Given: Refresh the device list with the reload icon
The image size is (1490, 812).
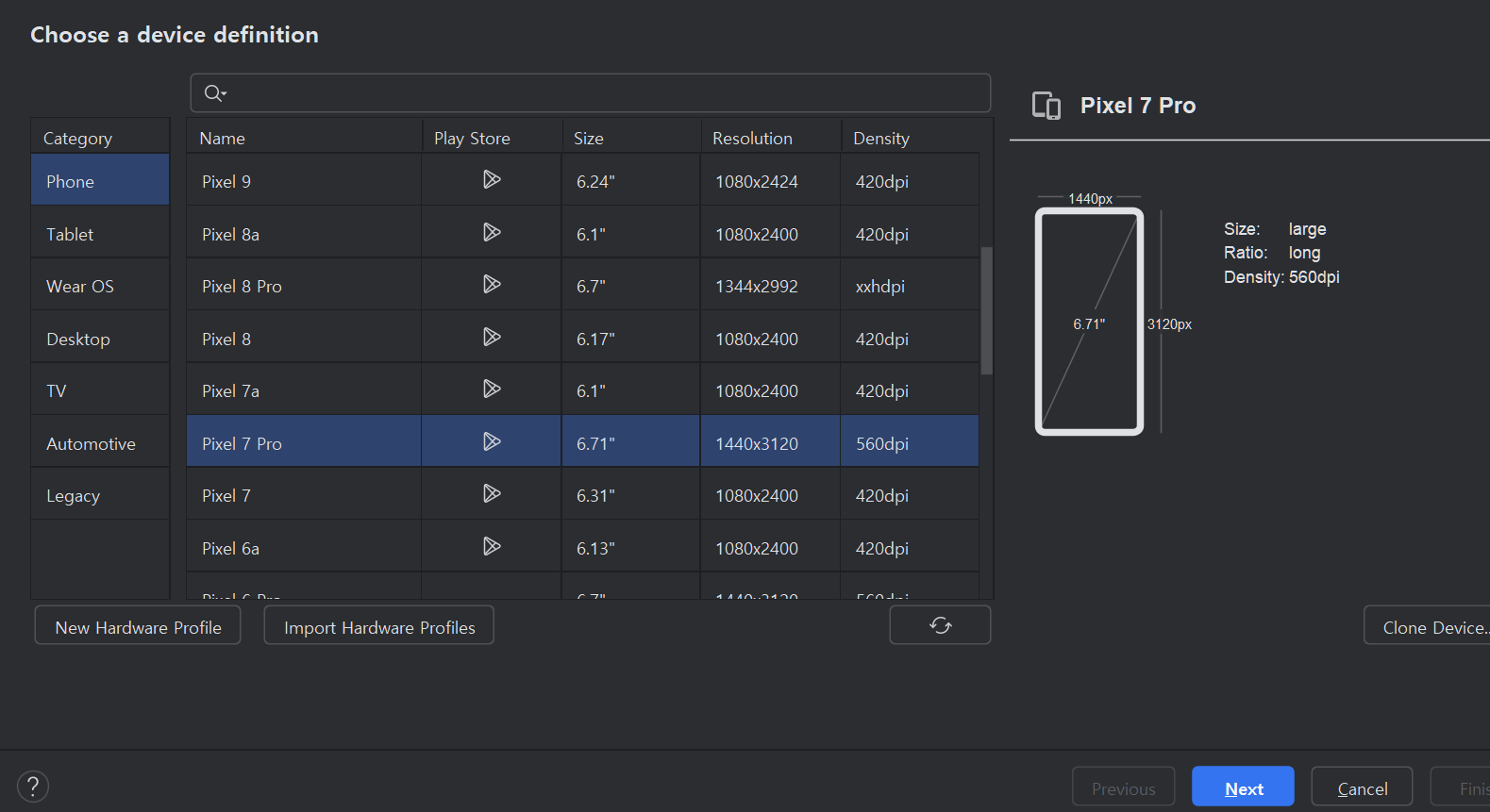Looking at the screenshot, I should click(940, 625).
